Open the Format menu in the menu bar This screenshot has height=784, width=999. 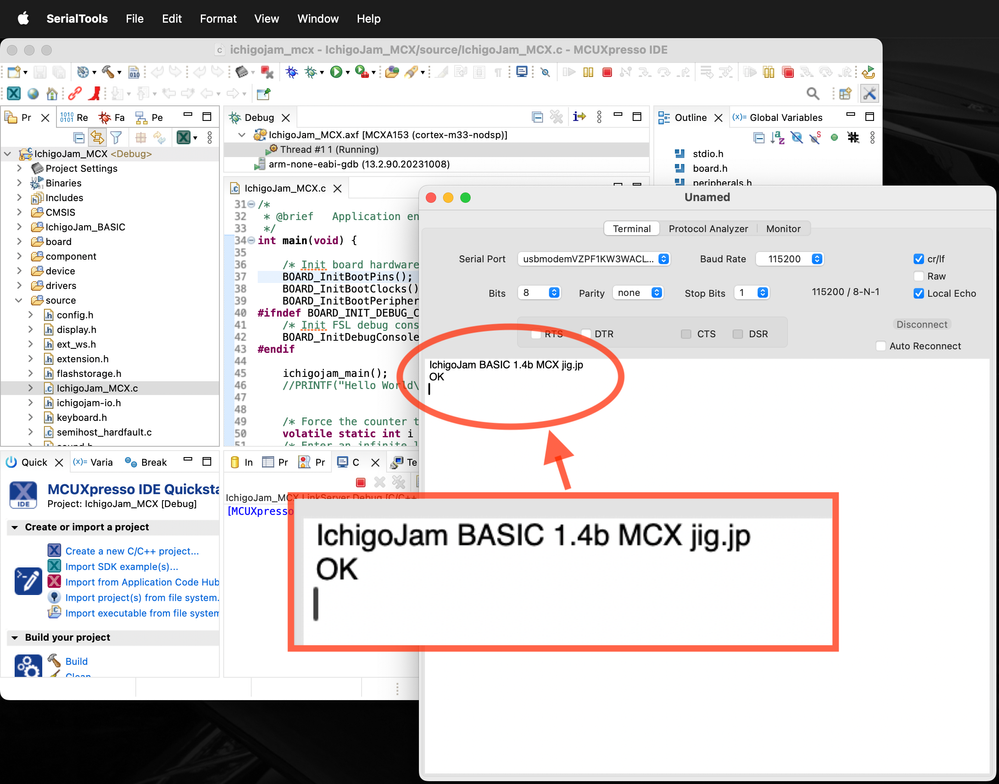pos(218,18)
